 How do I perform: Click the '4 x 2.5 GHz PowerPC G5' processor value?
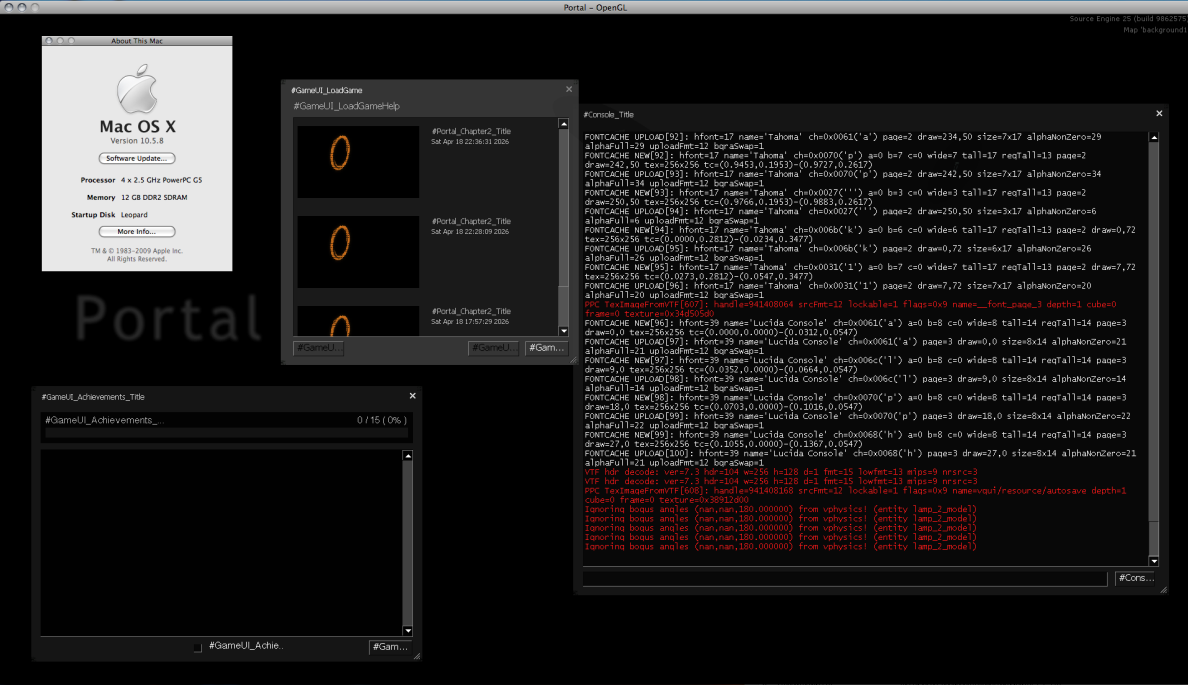(161, 180)
